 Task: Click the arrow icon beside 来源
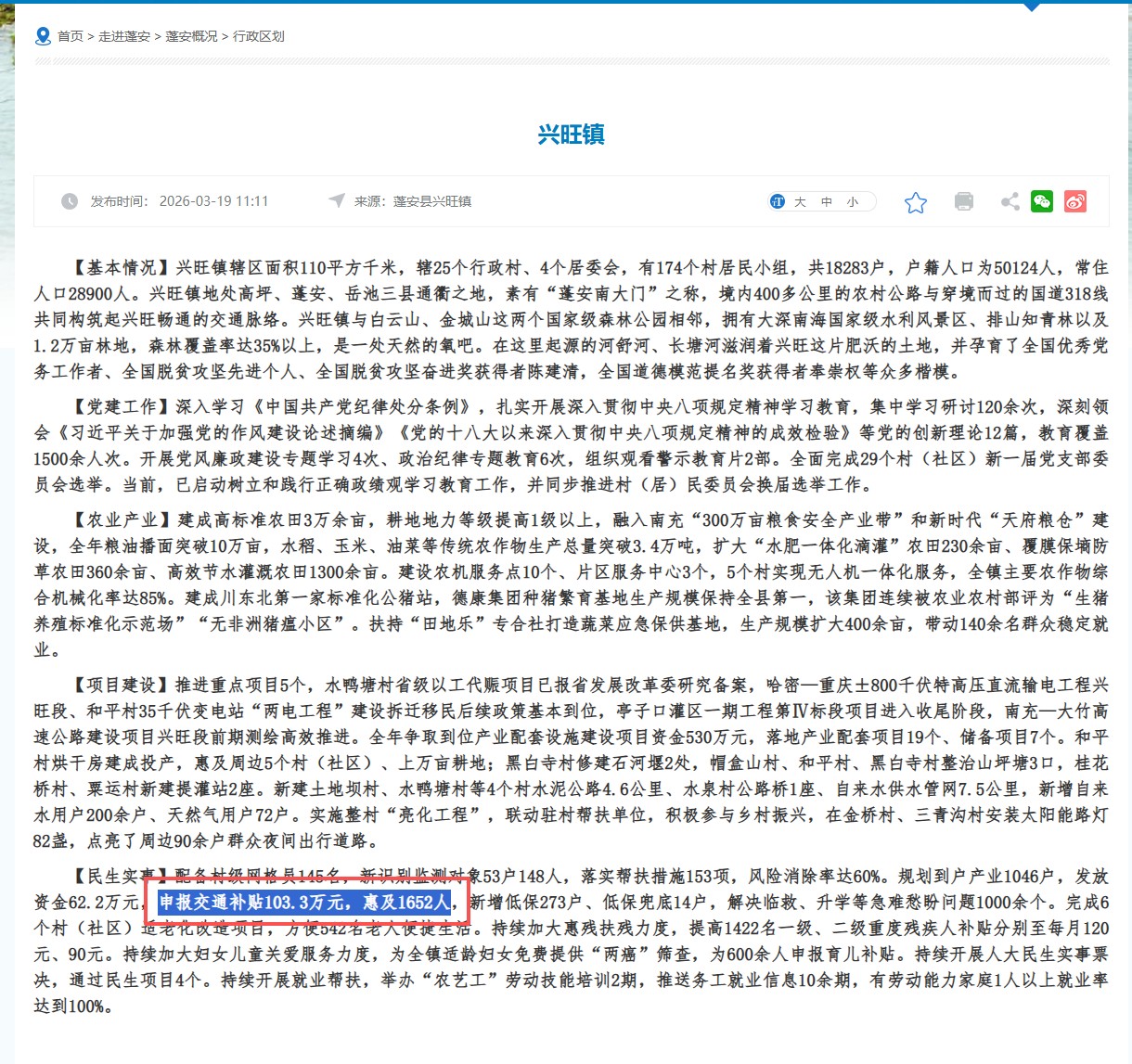(336, 200)
